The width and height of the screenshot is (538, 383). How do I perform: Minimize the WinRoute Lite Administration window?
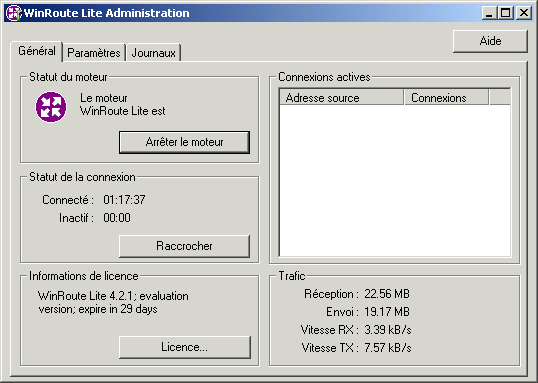pyautogui.click(x=490, y=13)
